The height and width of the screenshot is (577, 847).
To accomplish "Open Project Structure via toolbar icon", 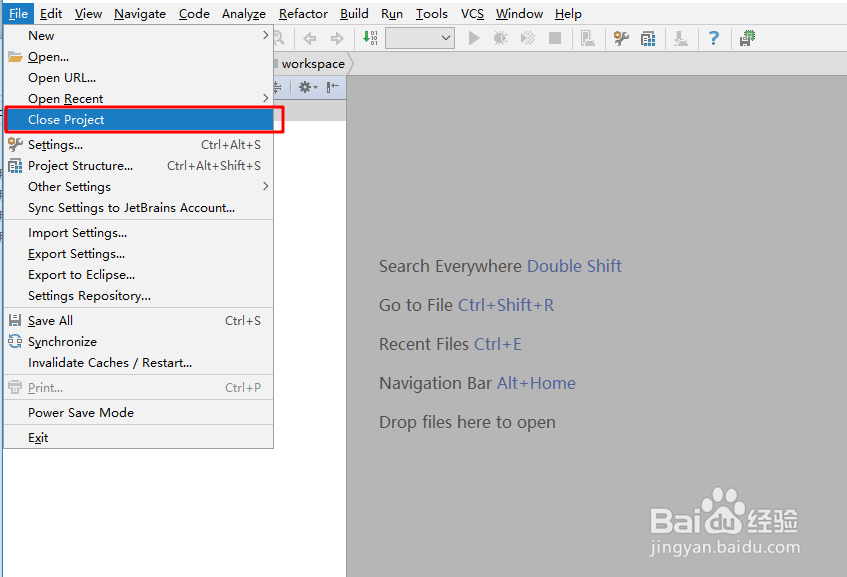I will coord(648,38).
